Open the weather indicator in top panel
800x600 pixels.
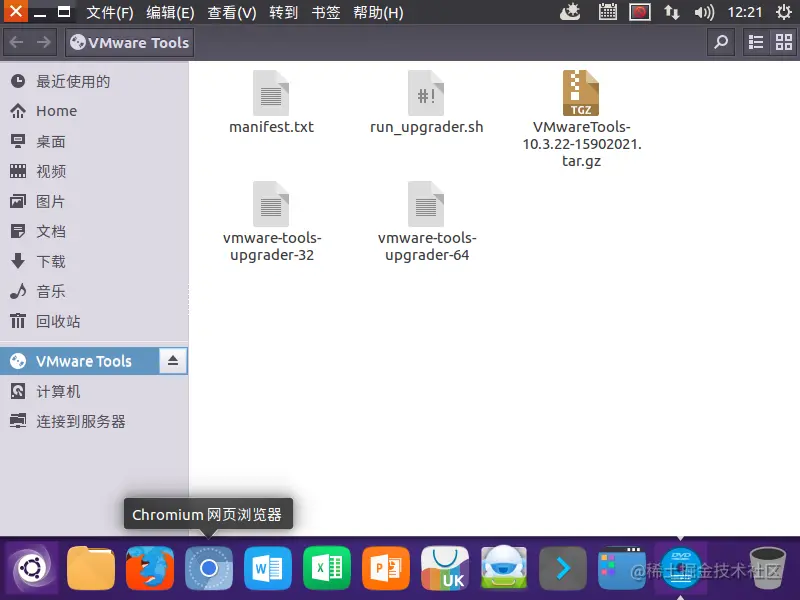(x=570, y=12)
